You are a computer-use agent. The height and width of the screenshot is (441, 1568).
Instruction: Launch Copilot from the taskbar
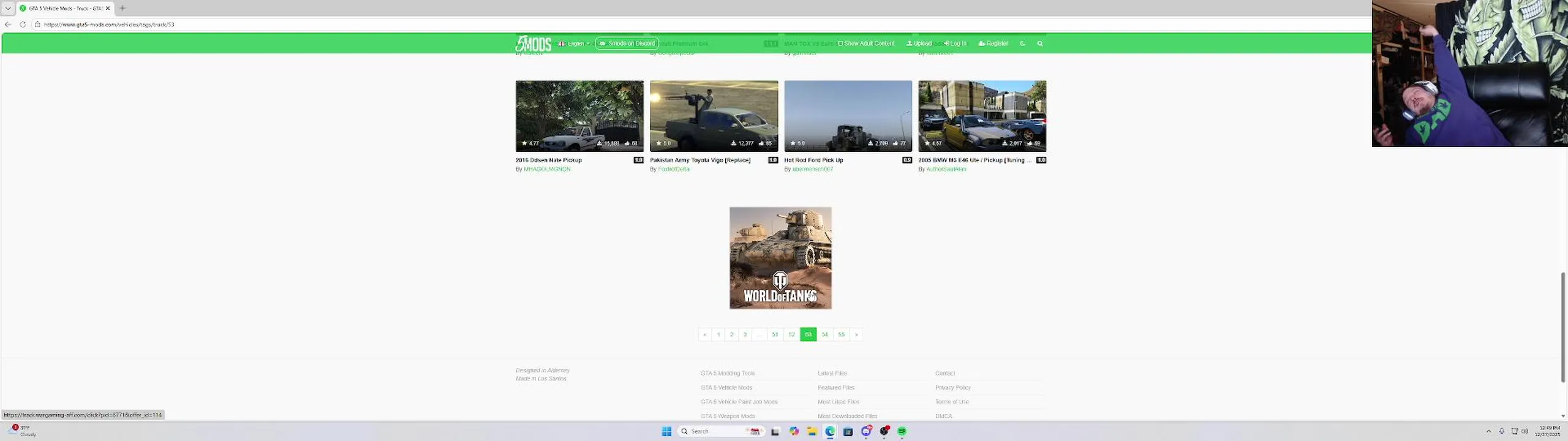tap(794, 431)
